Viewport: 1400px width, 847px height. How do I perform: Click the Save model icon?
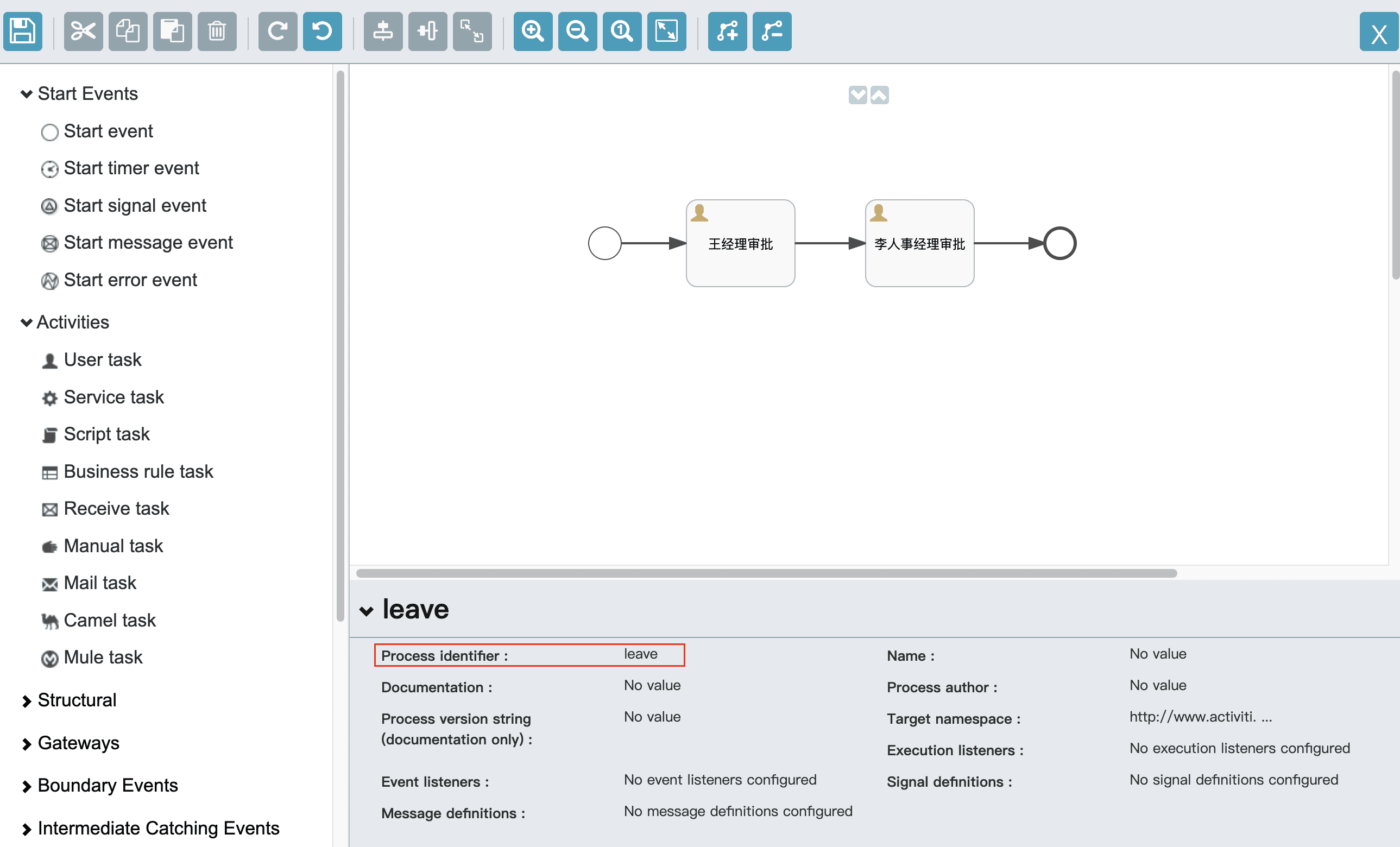[23, 31]
